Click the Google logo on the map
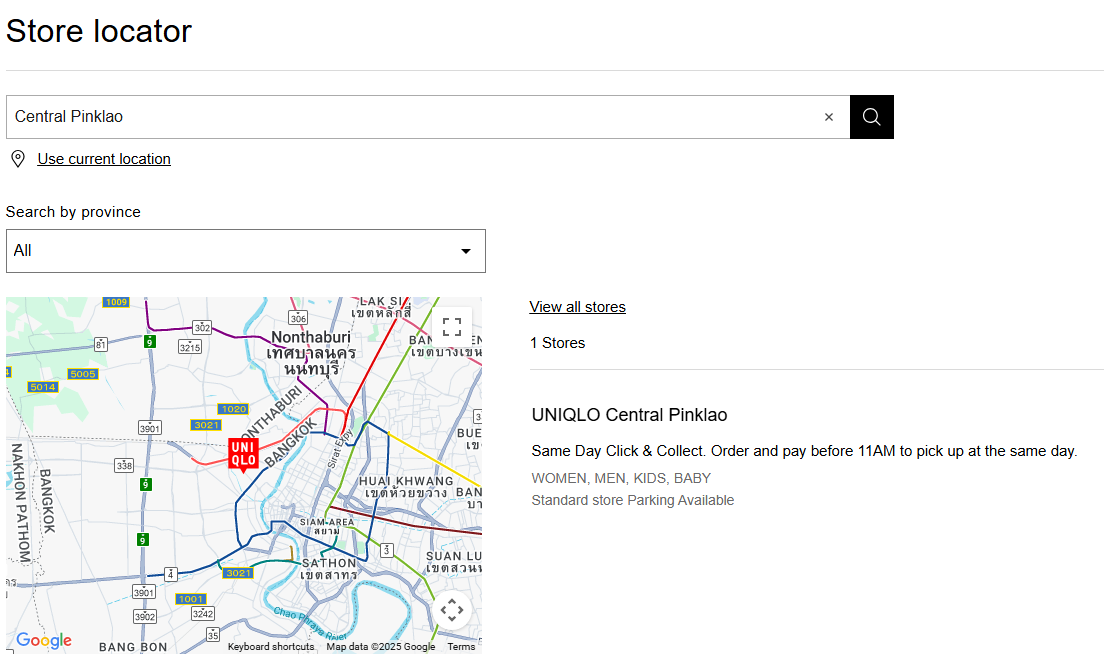Screen dimensions: 1104x665 (43, 640)
